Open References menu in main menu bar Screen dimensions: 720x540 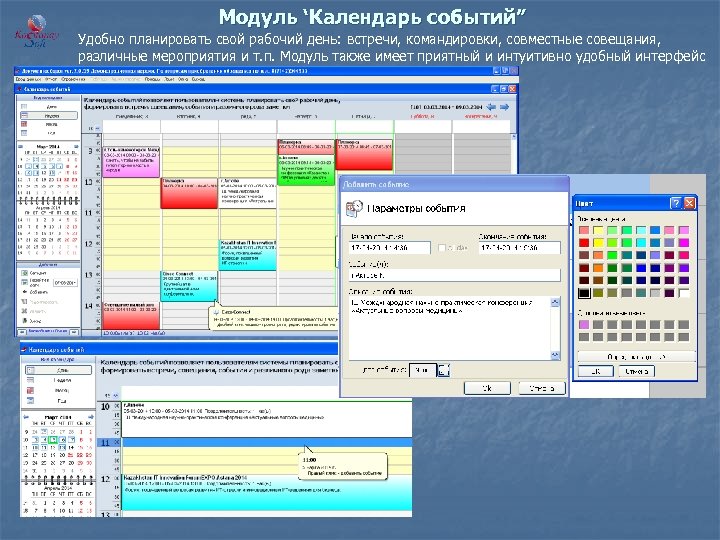[x=73, y=79]
